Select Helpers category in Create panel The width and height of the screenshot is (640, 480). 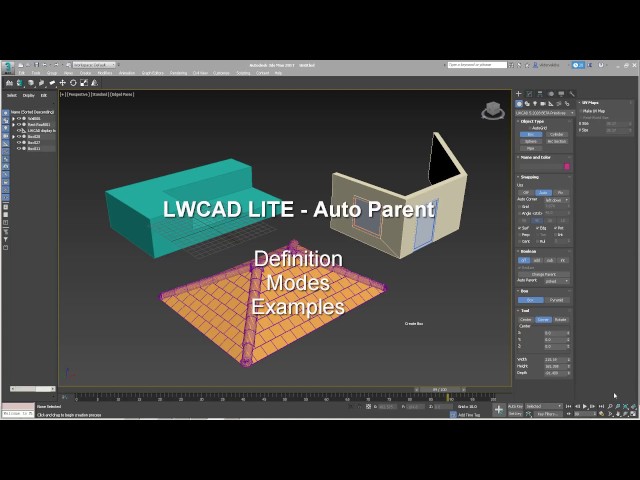pyautogui.click(x=551, y=104)
